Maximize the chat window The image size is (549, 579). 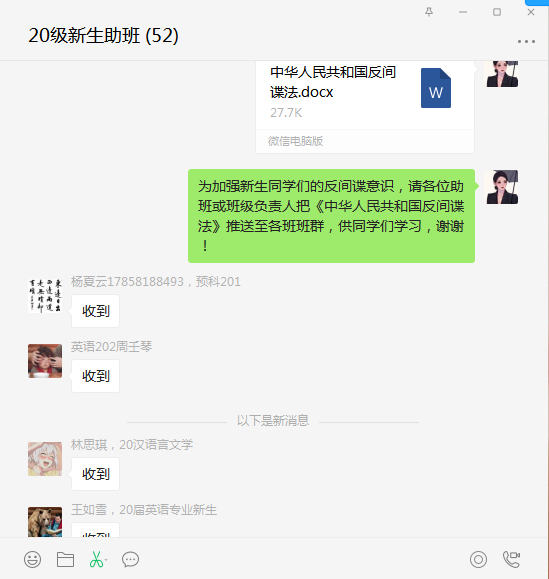coord(497,12)
